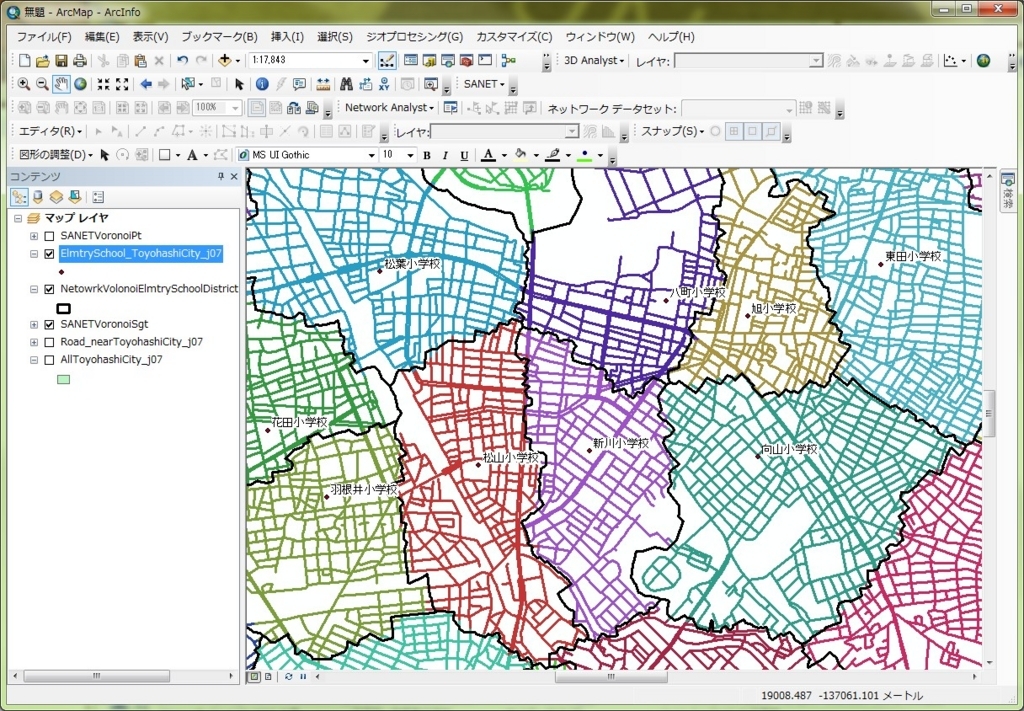The image size is (1024, 711).
Task: Click the Full Extent globe icon
Action: (x=80, y=84)
